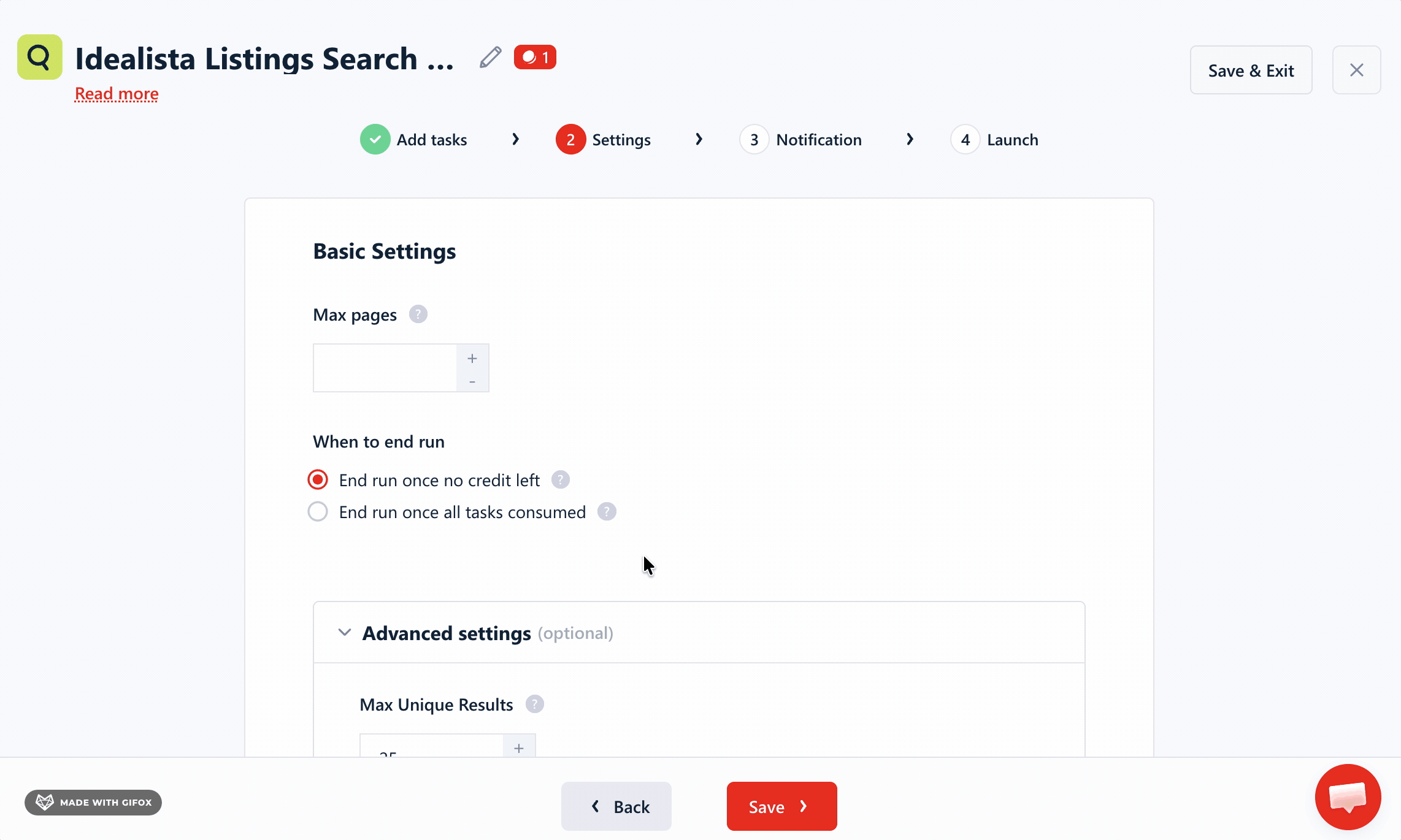This screenshot has height=840, width=1401.
Task: Open the rename pencil icon
Action: click(x=489, y=57)
